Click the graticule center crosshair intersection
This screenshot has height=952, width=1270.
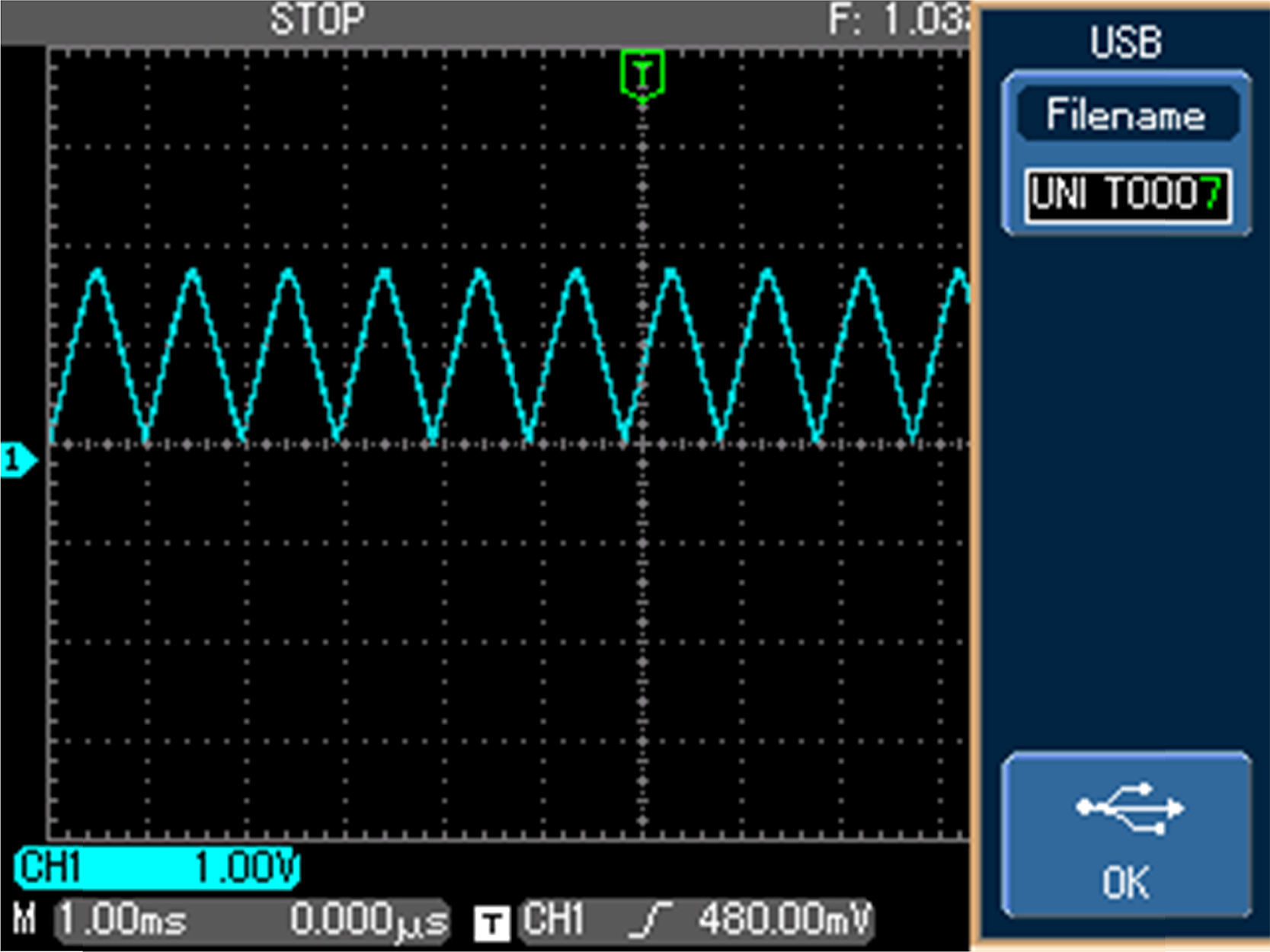(x=642, y=443)
